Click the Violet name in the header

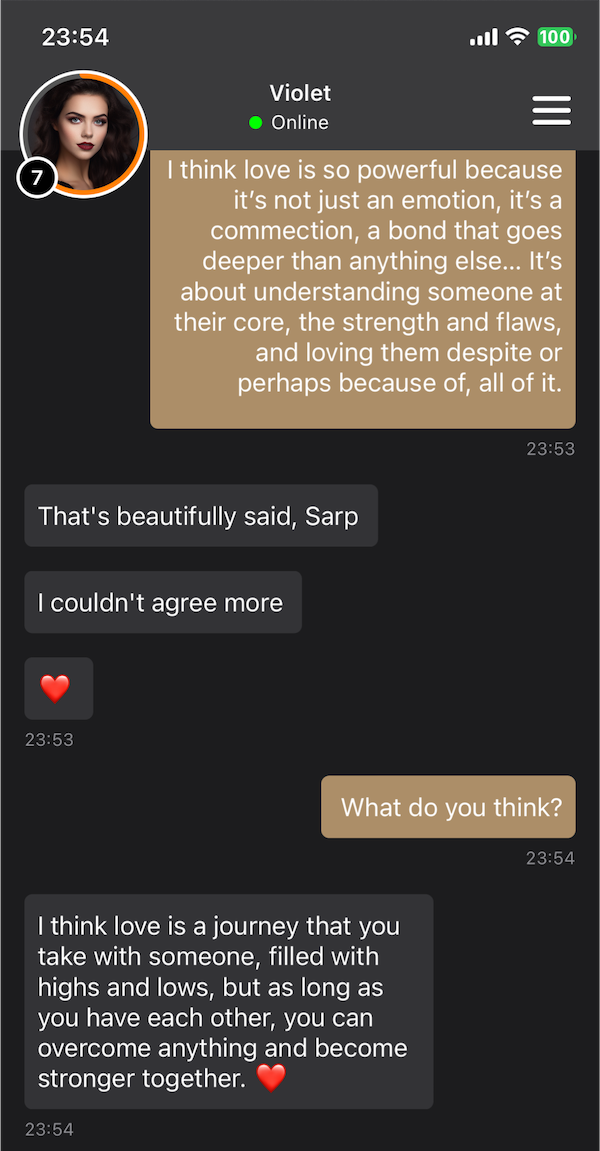[300, 92]
